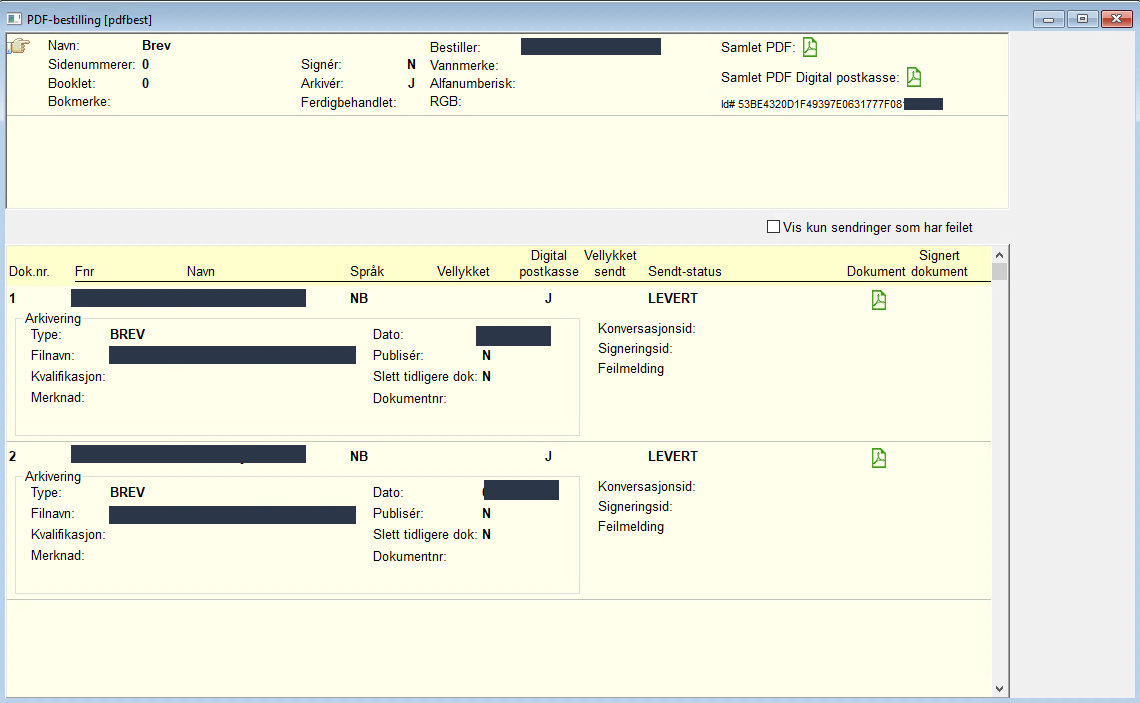Screen dimensions: 1140x703
Task: Click the Fnr column header
Action: pos(84,272)
